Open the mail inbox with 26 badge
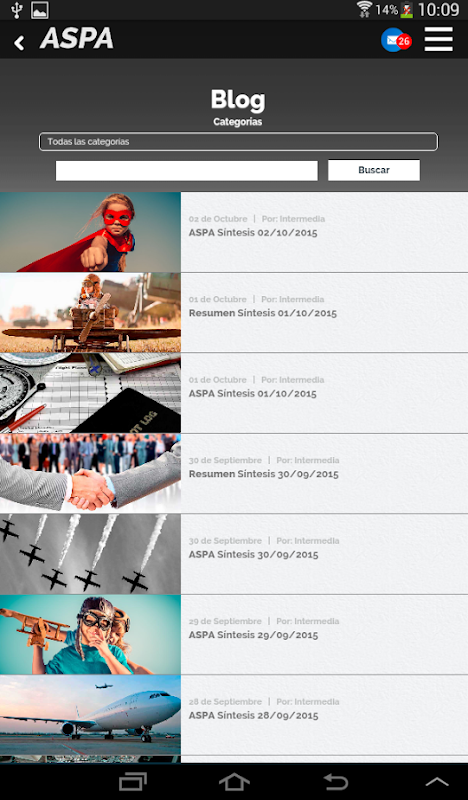 pyautogui.click(x=396, y=40)
